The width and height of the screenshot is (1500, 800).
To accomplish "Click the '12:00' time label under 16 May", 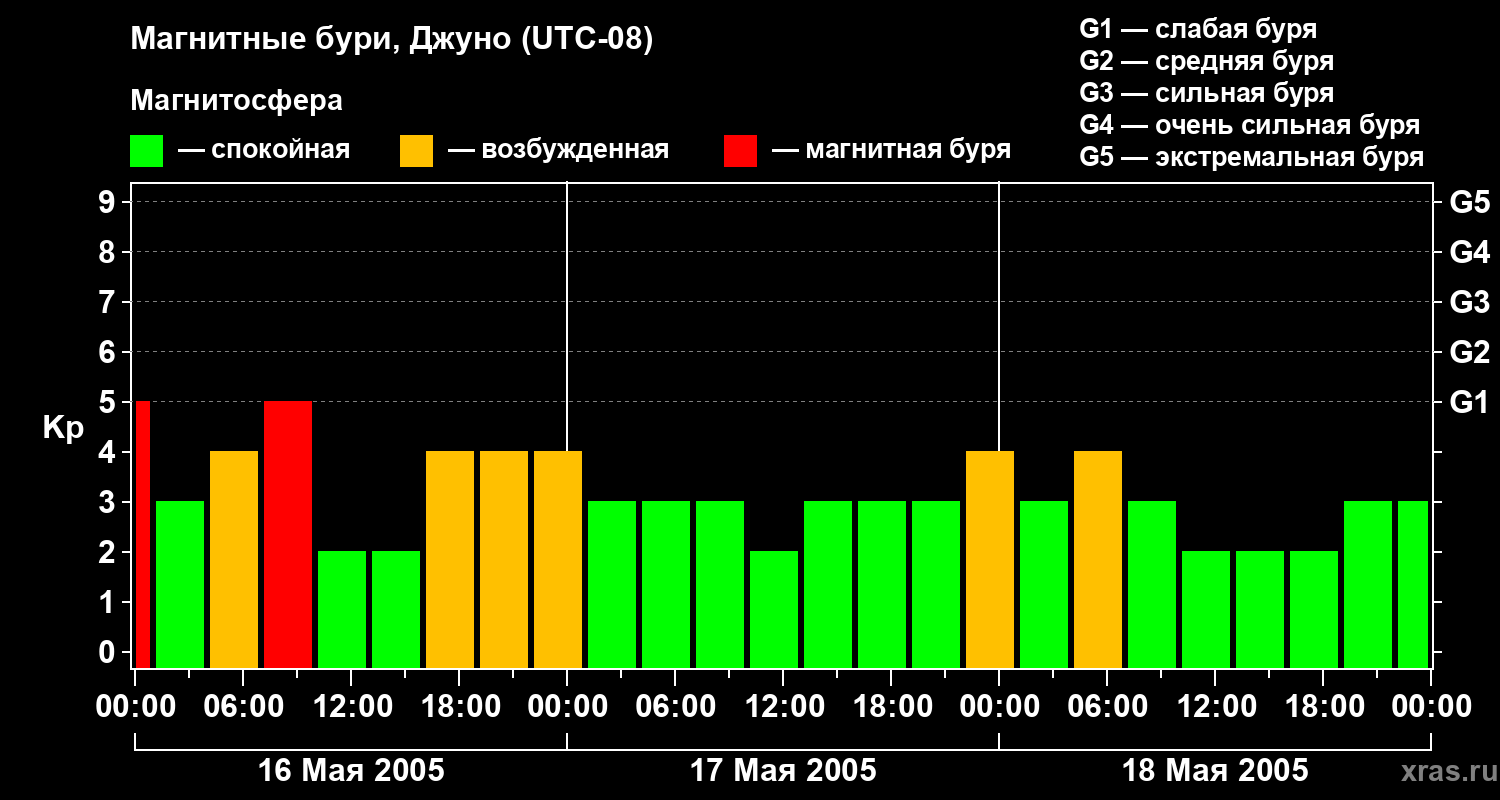I will coord(351,706).
